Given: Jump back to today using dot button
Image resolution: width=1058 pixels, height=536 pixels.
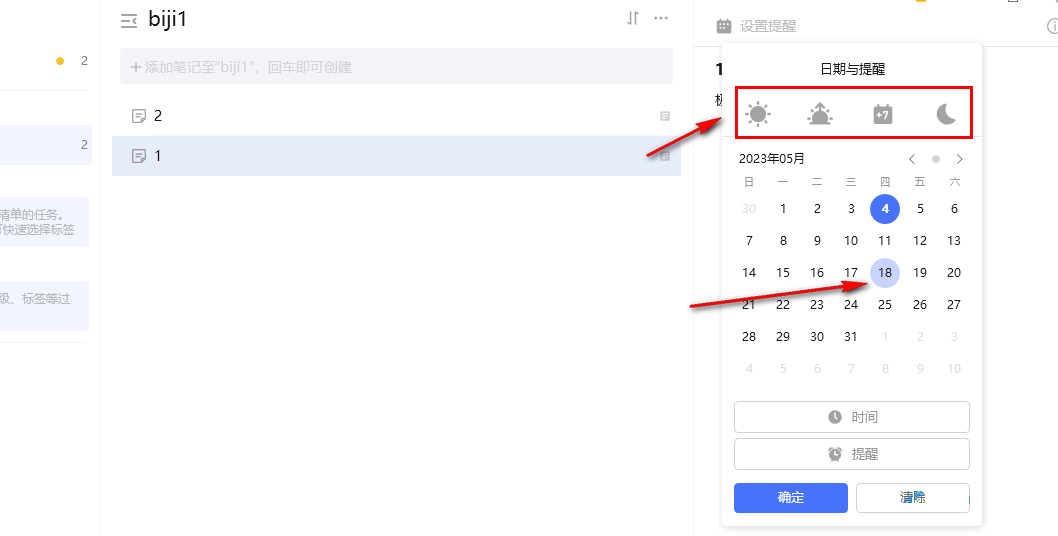Looking at the screenshot, I should point(936,159).
